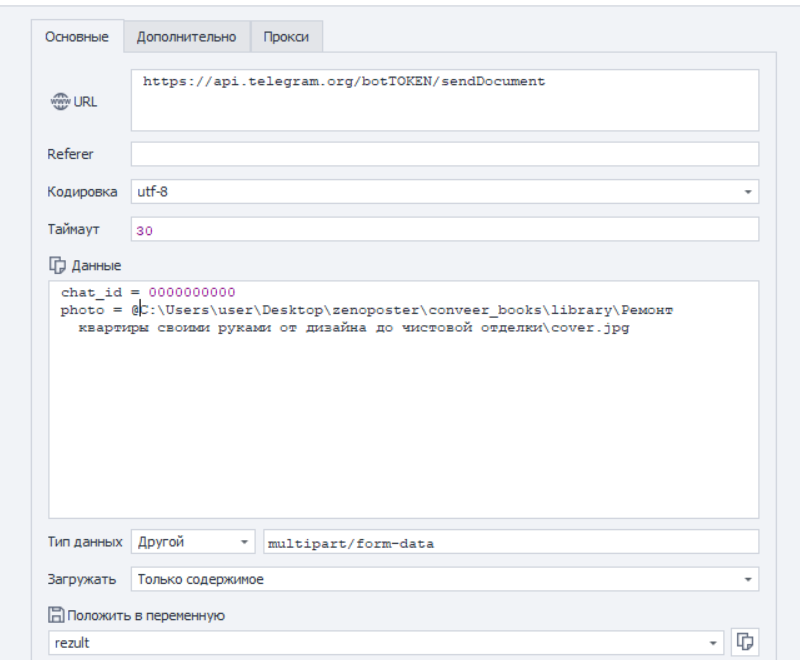This screenshot has height=660, width=800.
Task: Click the save icon beside Положить в переменную
Action: click(x=56, y=615)
